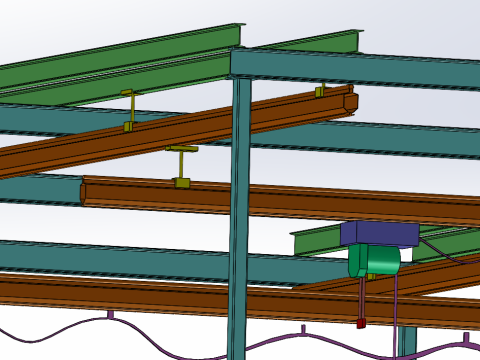Select the tall teal vertical column
Image resolution: width=480 pixels, height=360 pixels.
click(x=240, y=218)
